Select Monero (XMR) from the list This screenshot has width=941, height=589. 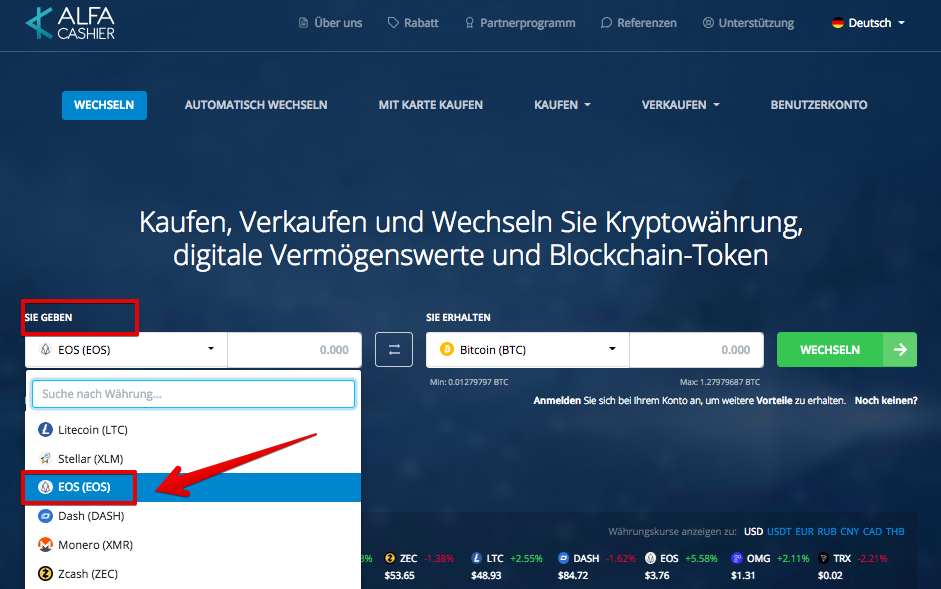click(193, 545)
